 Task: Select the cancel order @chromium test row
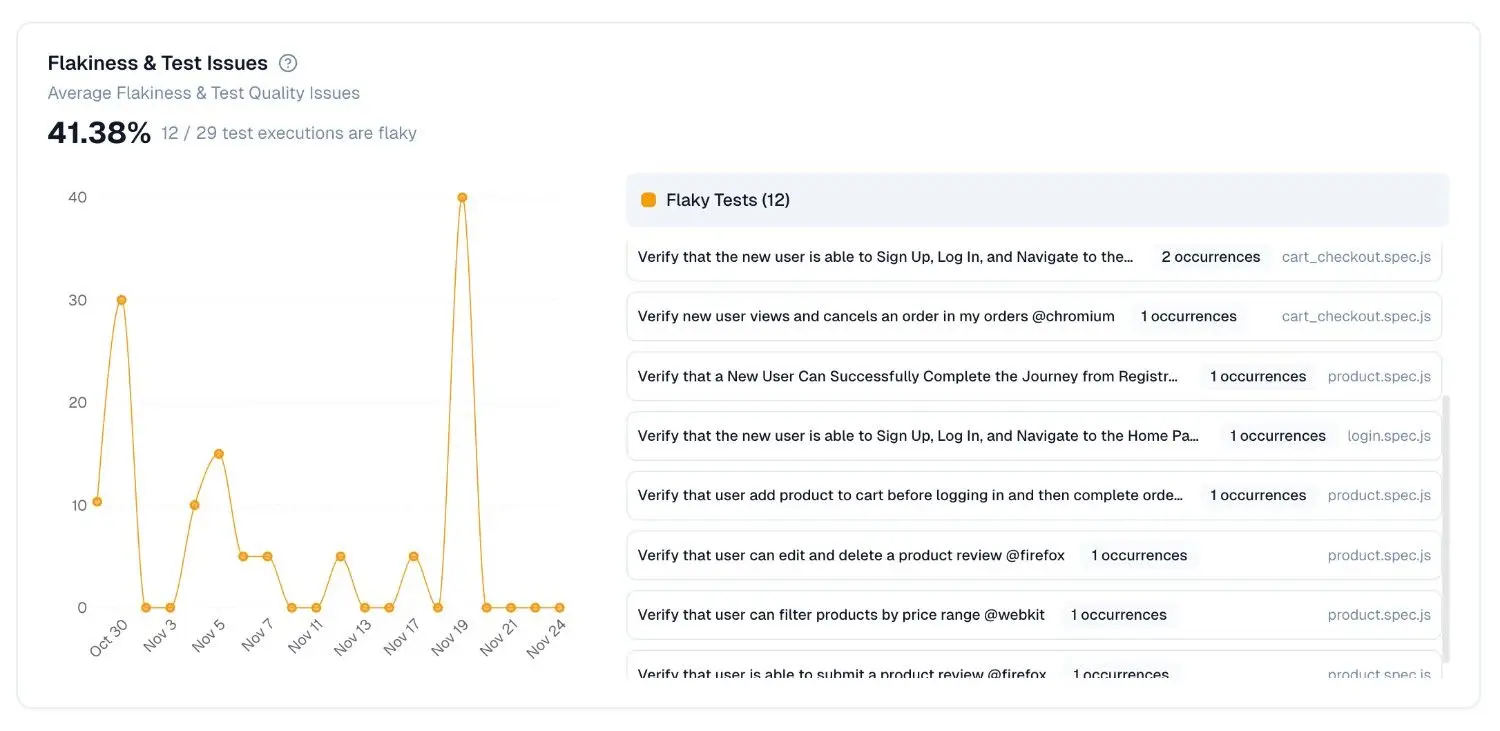pyautogui.click(x=875, y=316)
